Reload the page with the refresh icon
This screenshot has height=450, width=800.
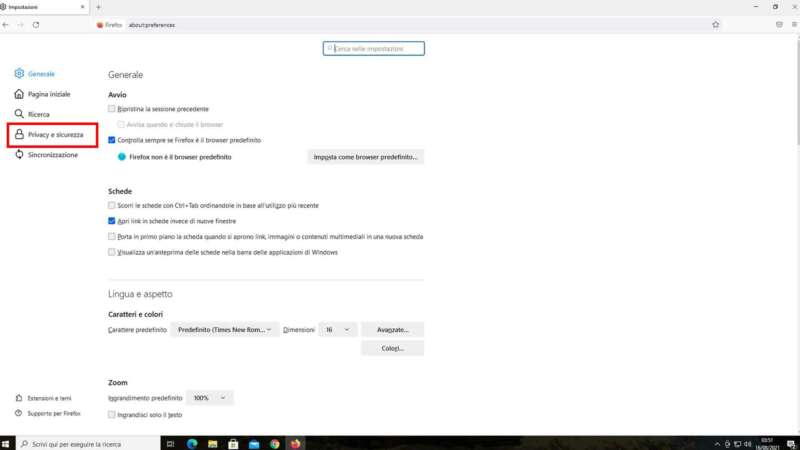36,24
